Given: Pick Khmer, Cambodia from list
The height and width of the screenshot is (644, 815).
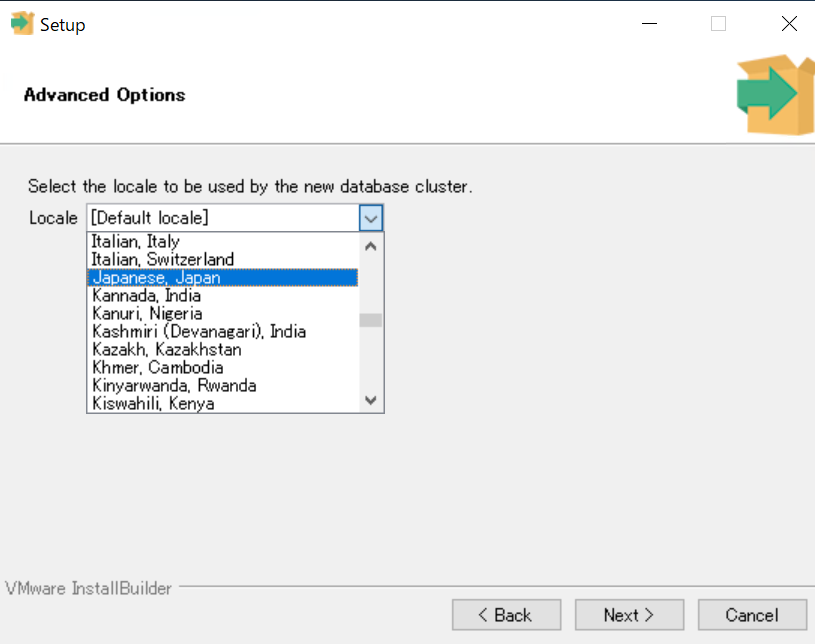Looking at the screenshot, I should [x=223, y=367].
